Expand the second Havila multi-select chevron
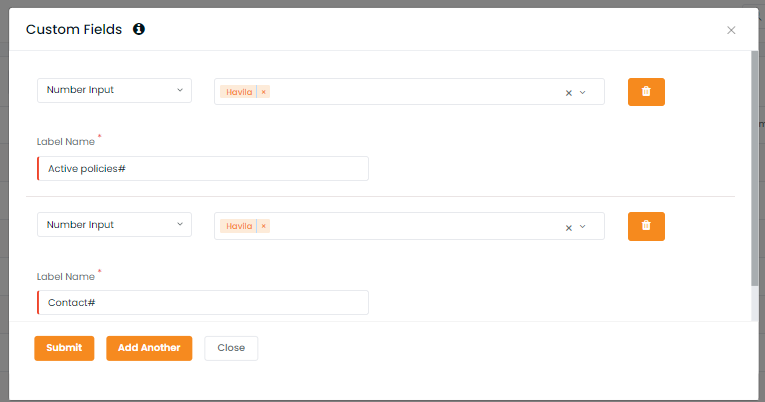765x402 pixels. click(x=583, y=227)
